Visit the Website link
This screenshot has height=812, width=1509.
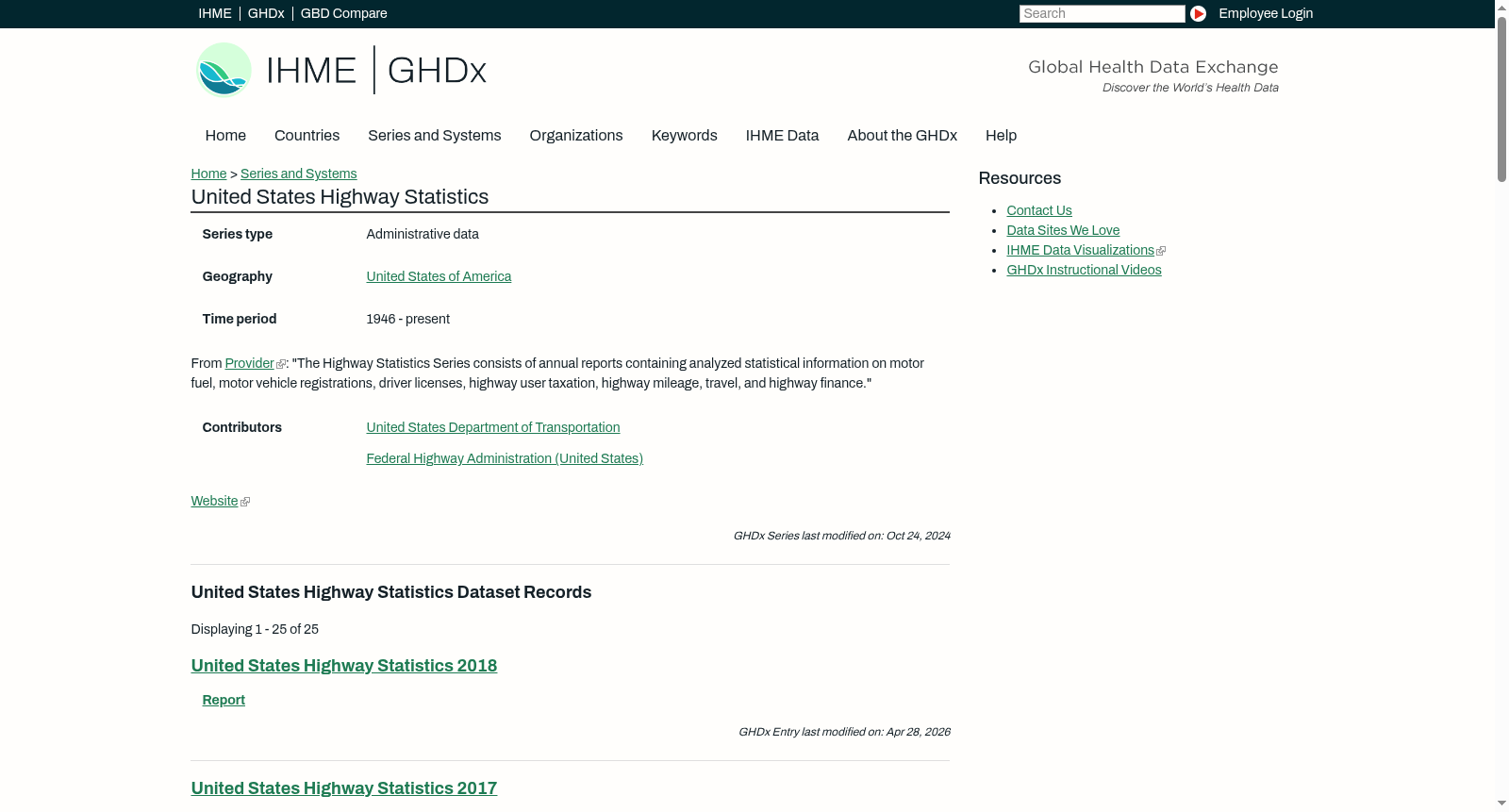click(214, 501)
